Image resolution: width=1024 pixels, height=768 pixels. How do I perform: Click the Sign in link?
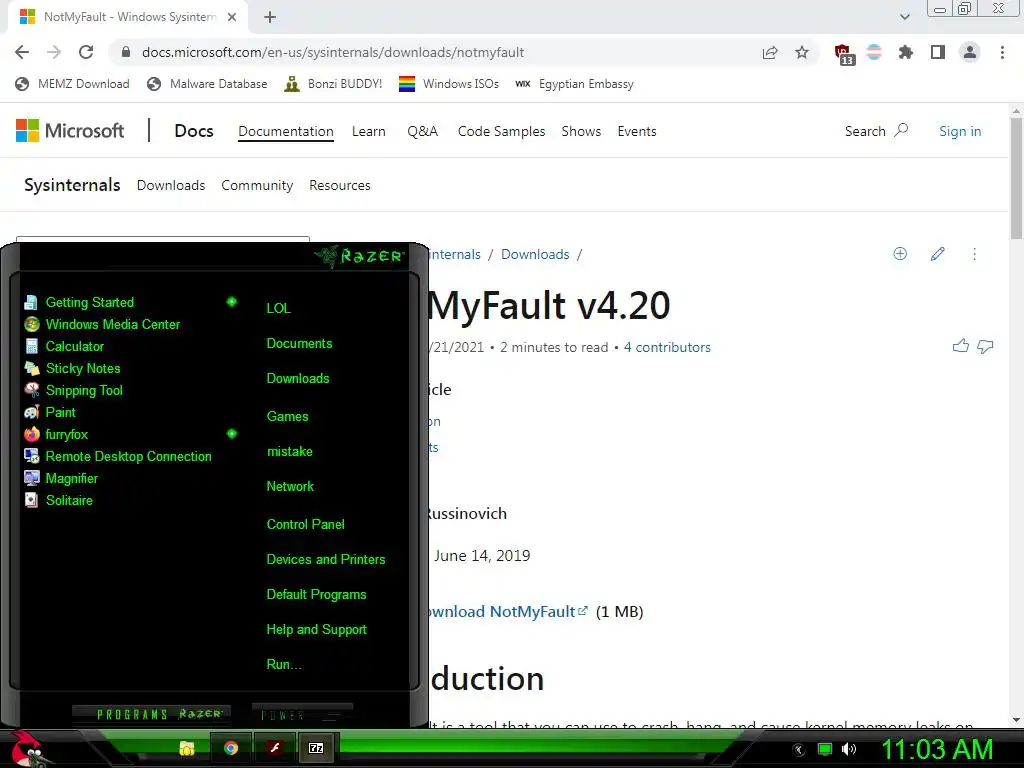pyautogui.click(x=960, y=131)
